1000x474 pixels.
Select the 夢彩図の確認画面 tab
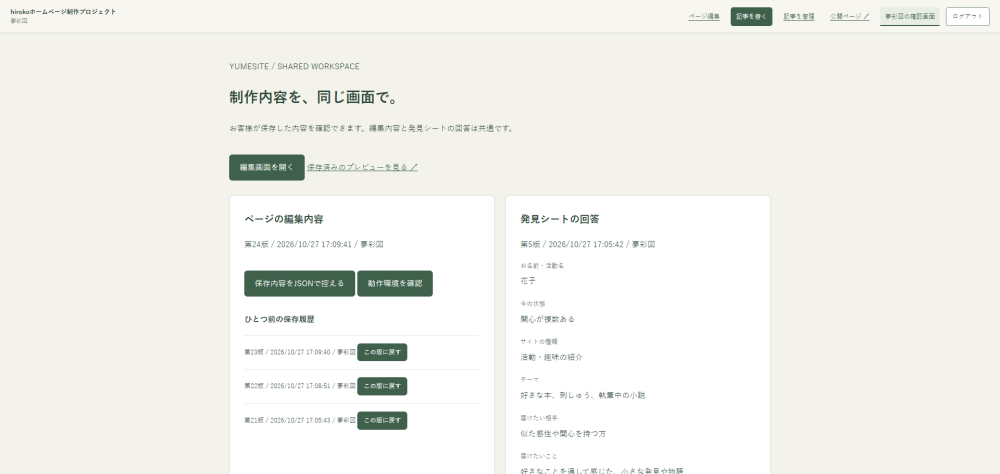[x=909, y=17]
